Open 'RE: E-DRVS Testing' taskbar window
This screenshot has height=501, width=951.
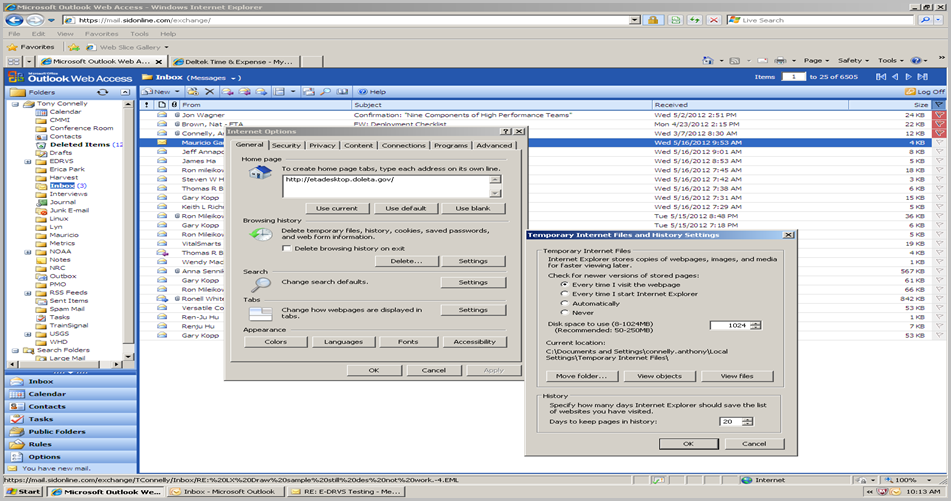pos(346,492)
